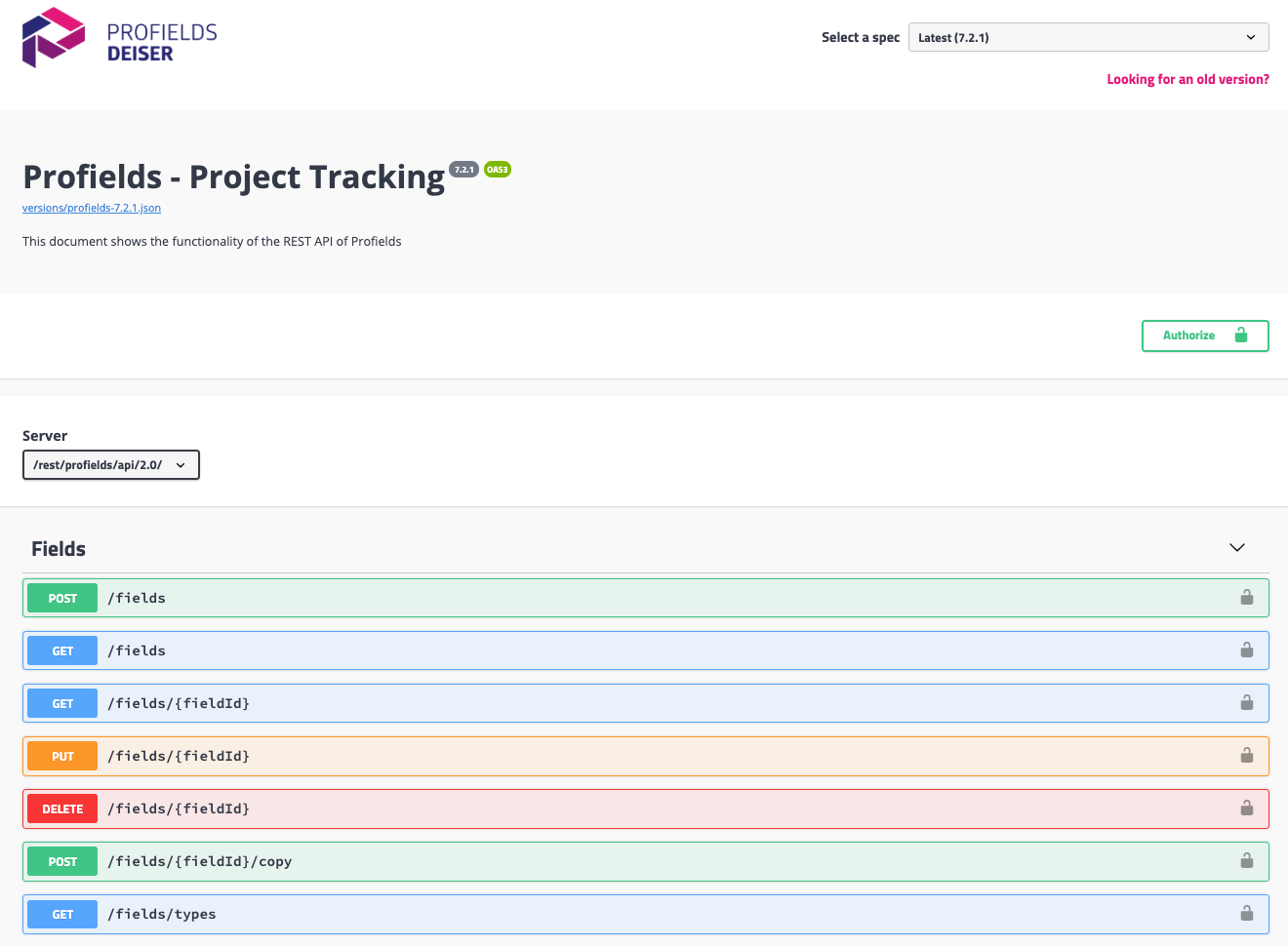The height and width of the screenshot is (946, 1288).
Task: Click the Profields - Project Tracking title
Action: [234, 177]
